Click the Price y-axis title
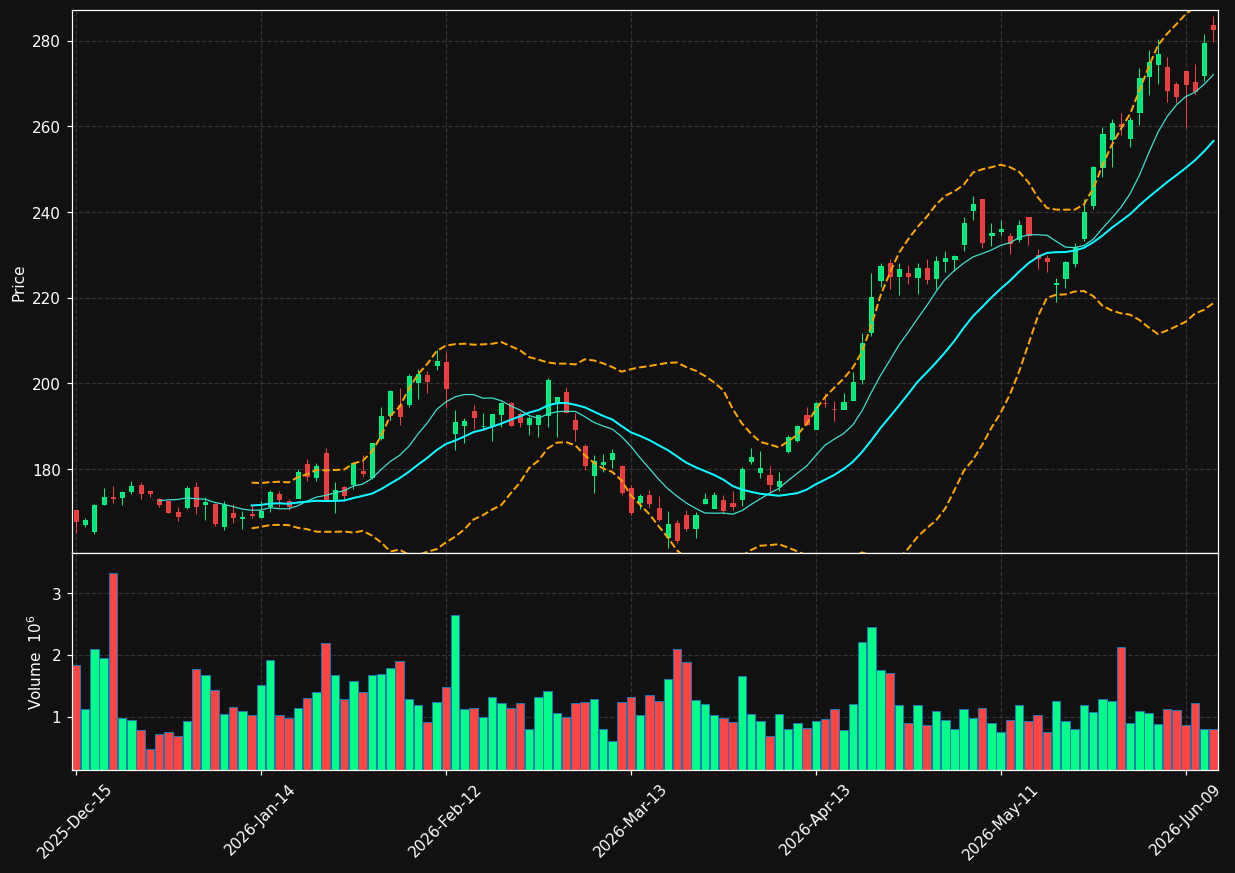 [x=19, y=283]
